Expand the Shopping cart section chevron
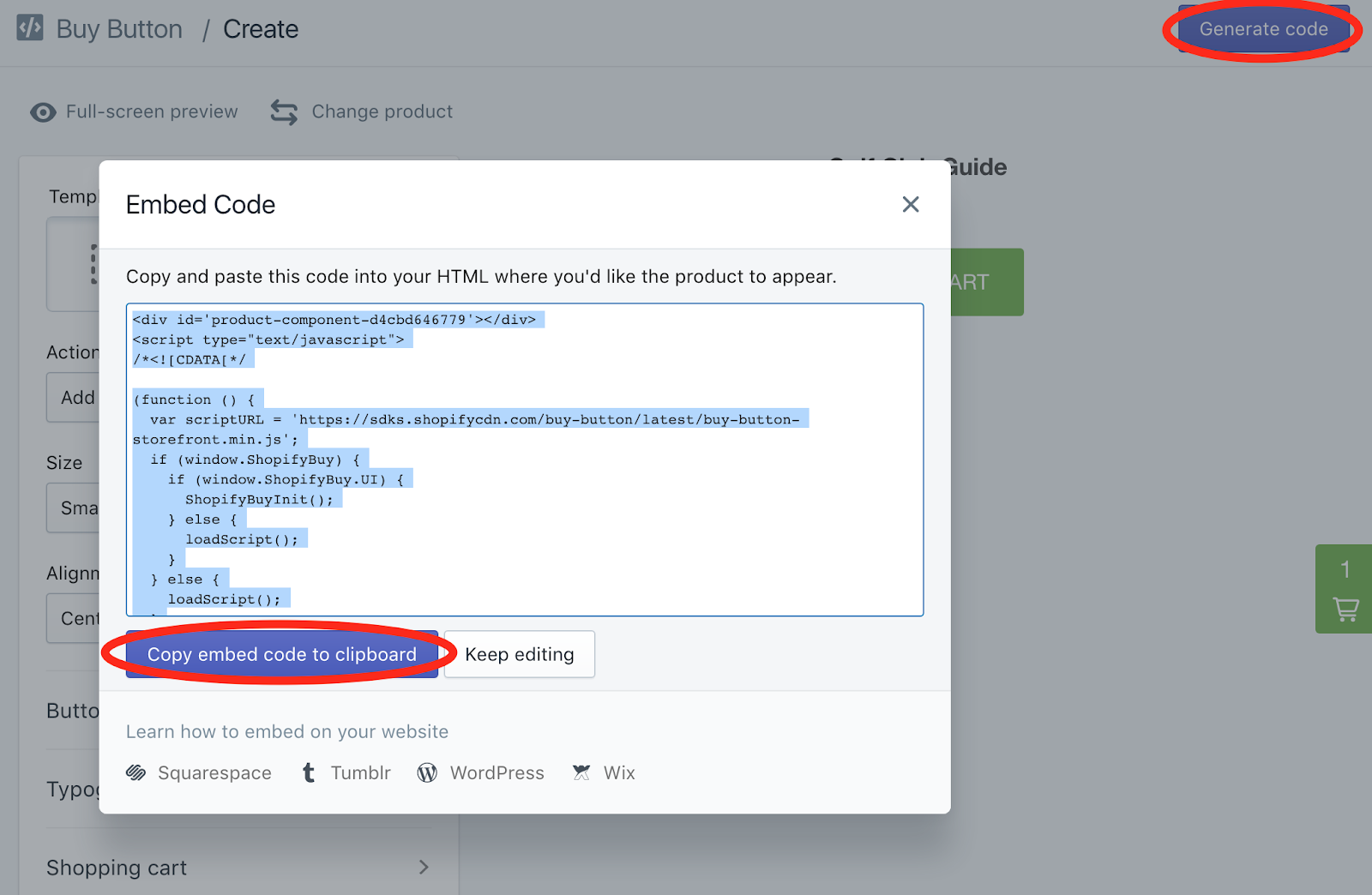The image size is (1372, 895). click(424, 868)
